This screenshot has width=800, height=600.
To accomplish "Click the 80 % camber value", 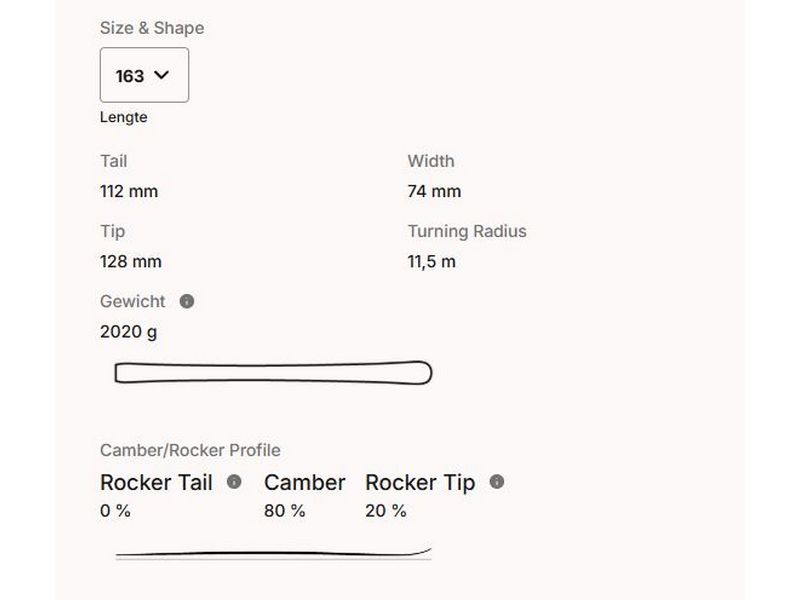I will (x=285, y=511).
